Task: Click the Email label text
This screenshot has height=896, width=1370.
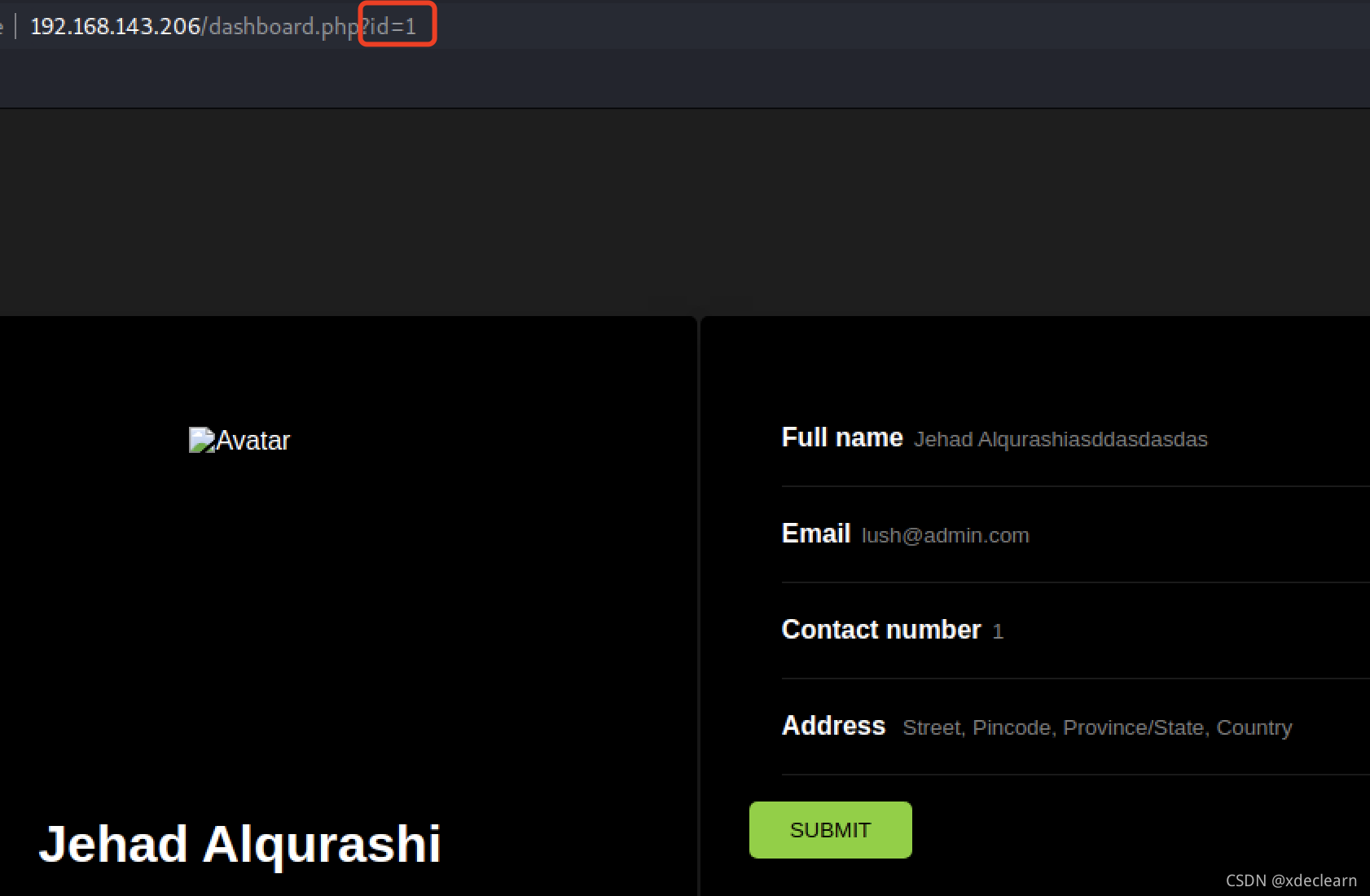Action: click(816, 534)
